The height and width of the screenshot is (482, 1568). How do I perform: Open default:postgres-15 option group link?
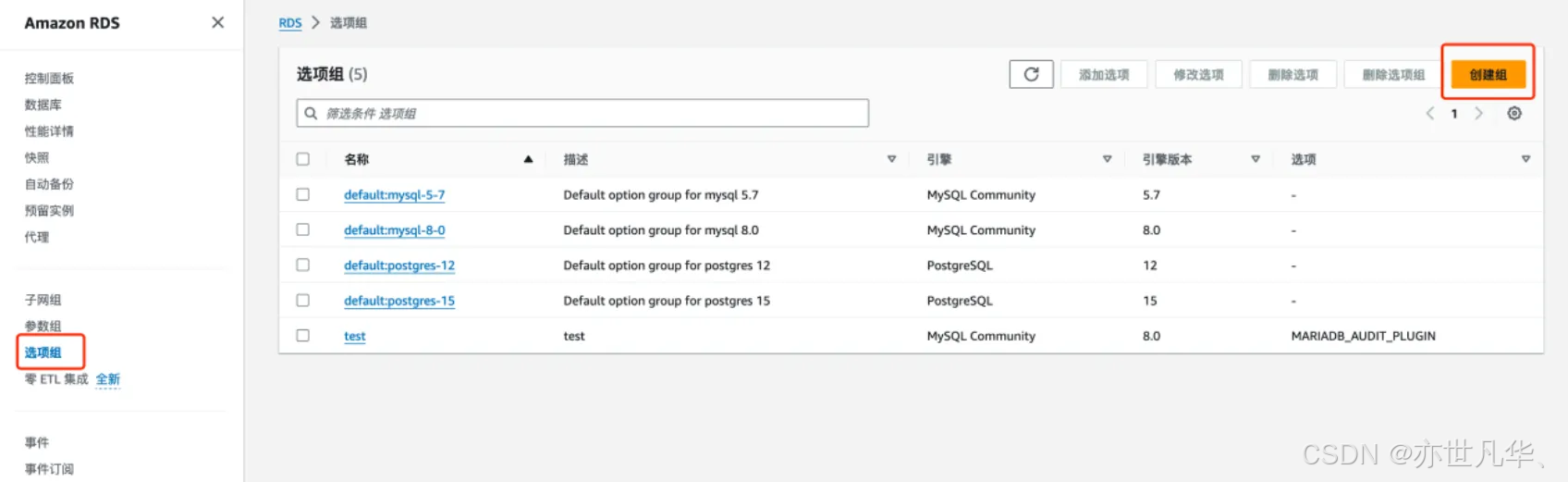pos(399,300)
